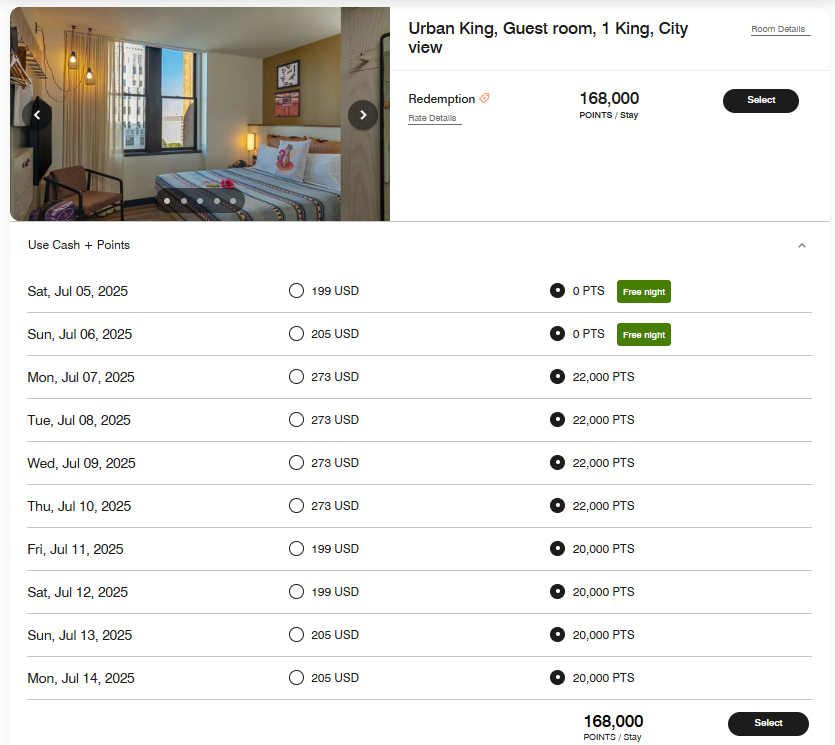Click the left arrow on the photo carousel
835x745 pixels.
coord(37,115)
